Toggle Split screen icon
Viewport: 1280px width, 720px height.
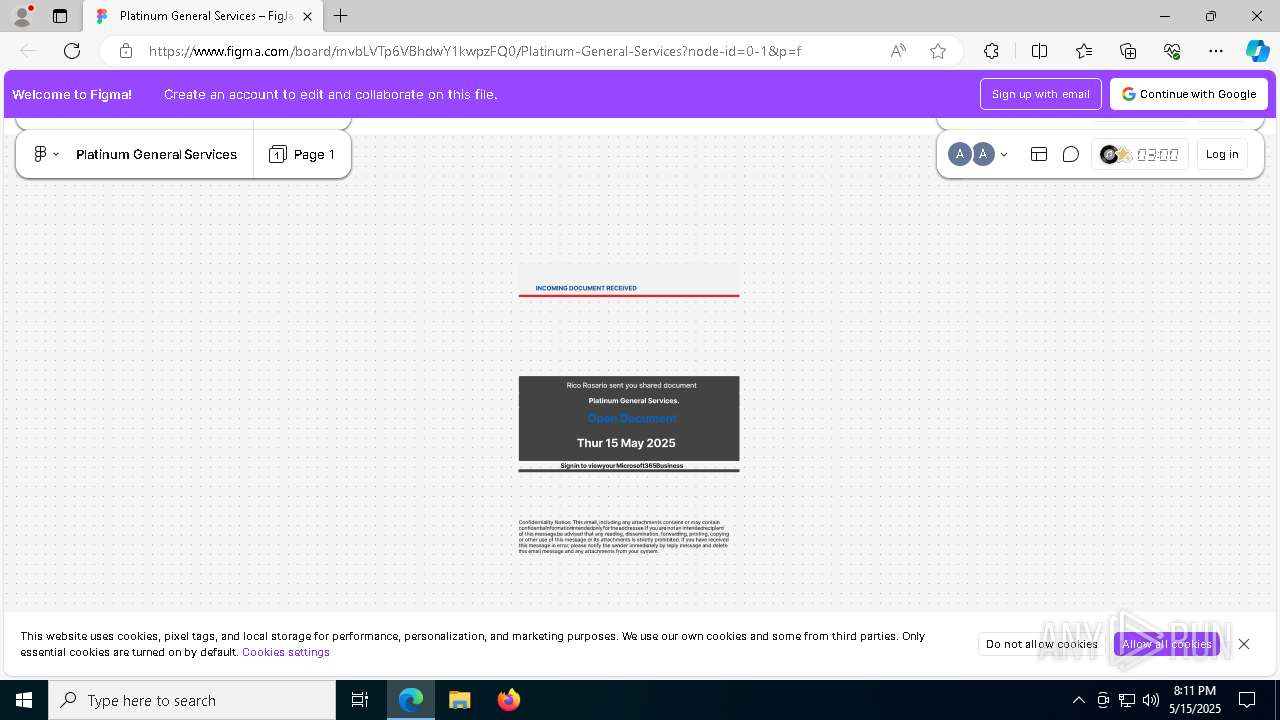pyautogui.click(x=1039, y=51)
